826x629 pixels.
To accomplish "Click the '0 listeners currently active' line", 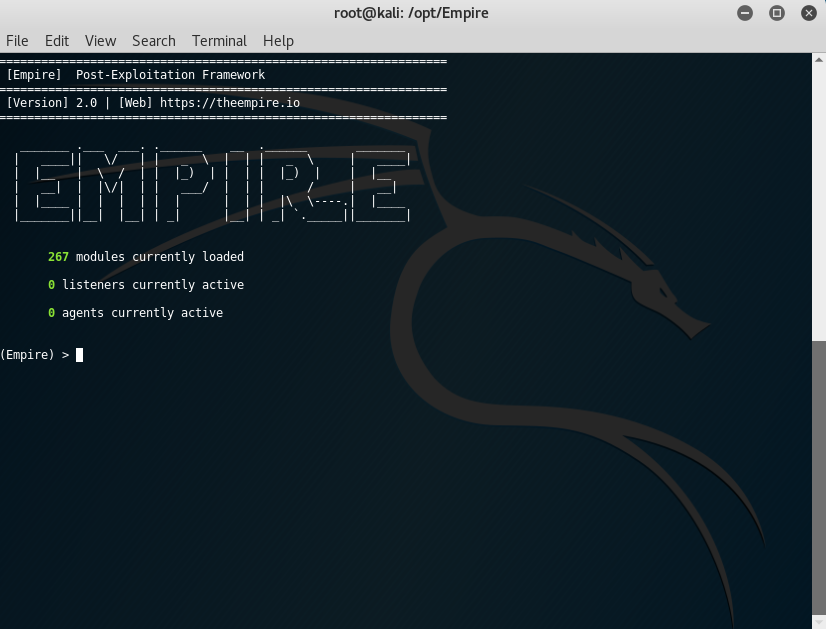I will 146,285.
